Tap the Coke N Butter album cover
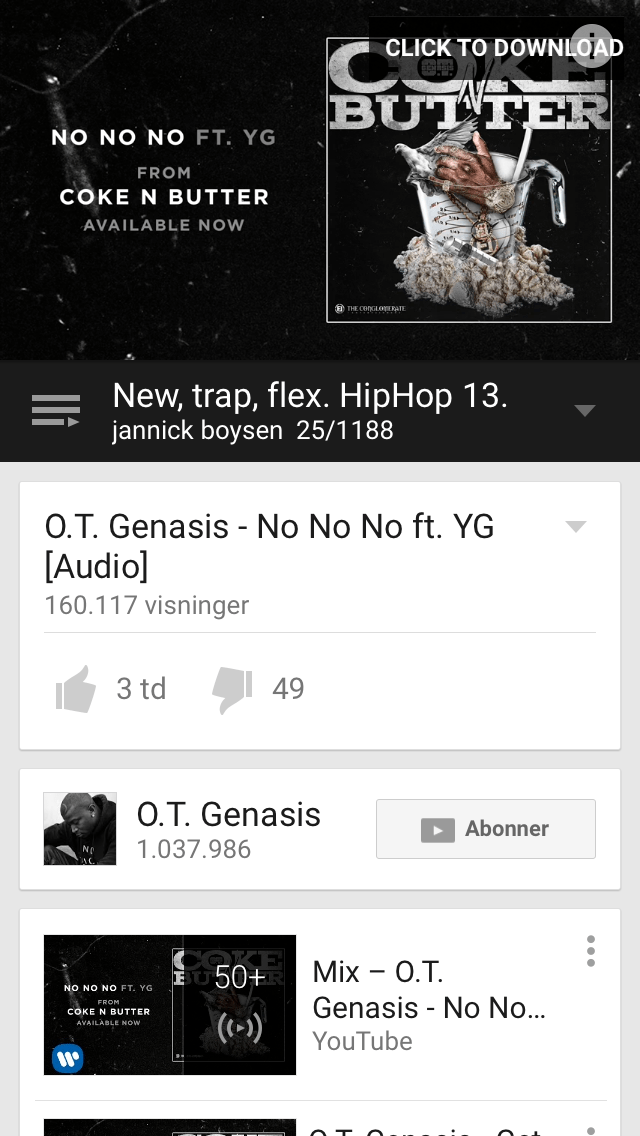This screenshot has width=640, height=1136. pyautogui.click(x=469, y=180)
